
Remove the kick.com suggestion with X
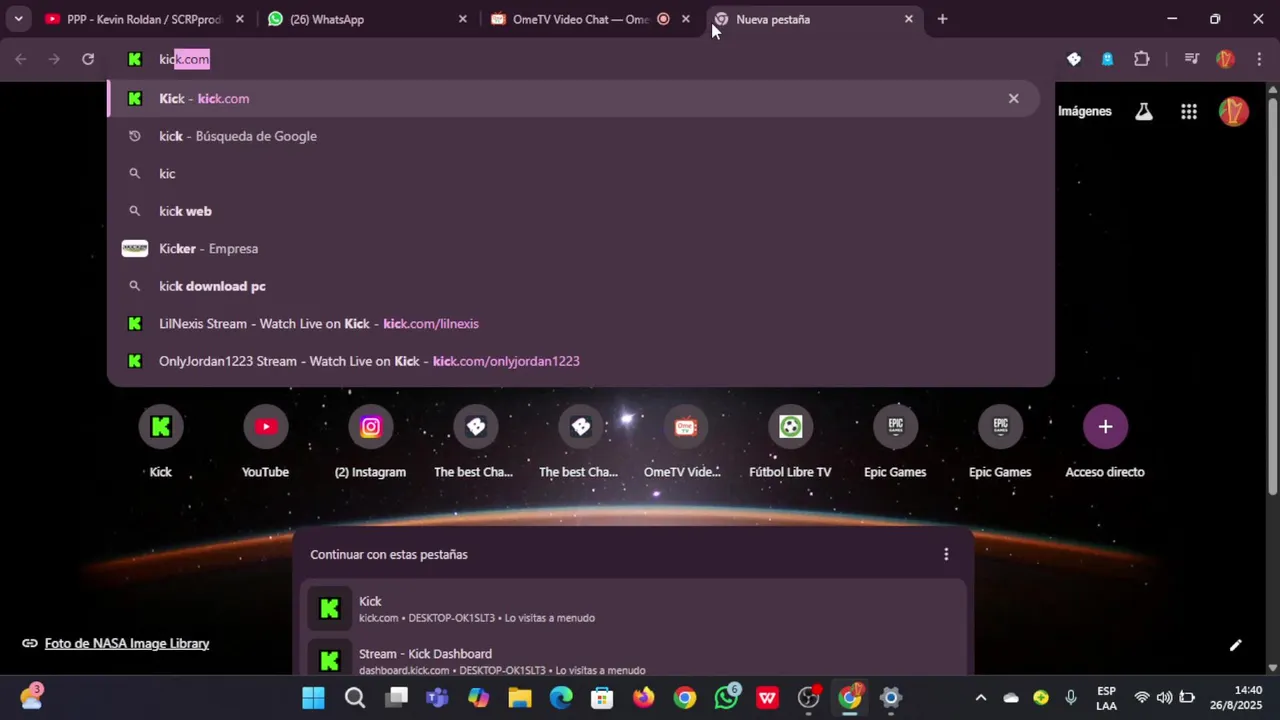(x=1013, y=98)
